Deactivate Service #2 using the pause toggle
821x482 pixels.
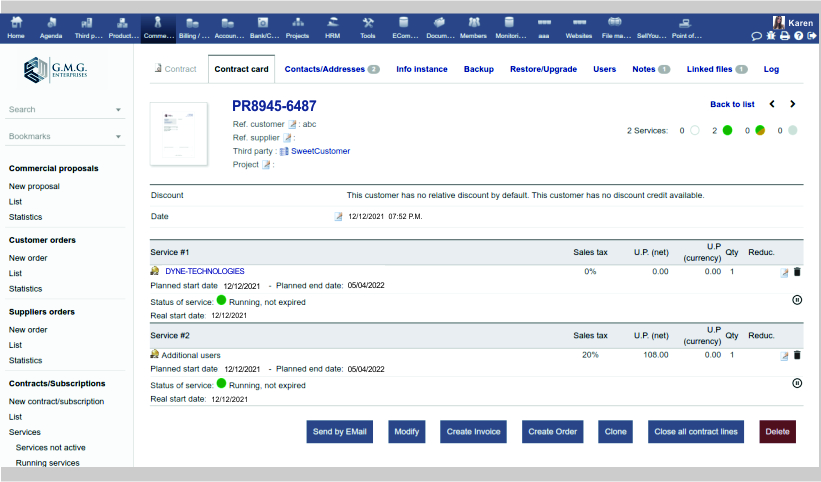click(797, 383)
